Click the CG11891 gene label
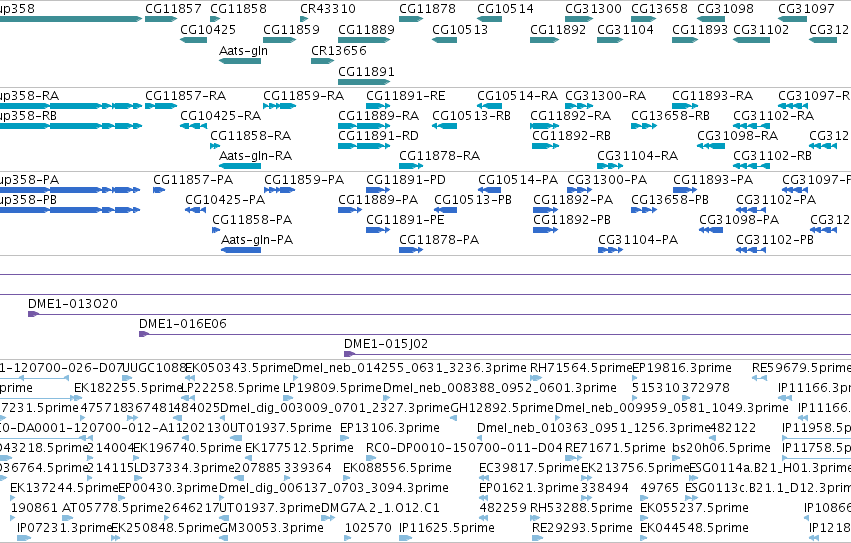Viewport: 851px width, 543px height. click(366, 72)
